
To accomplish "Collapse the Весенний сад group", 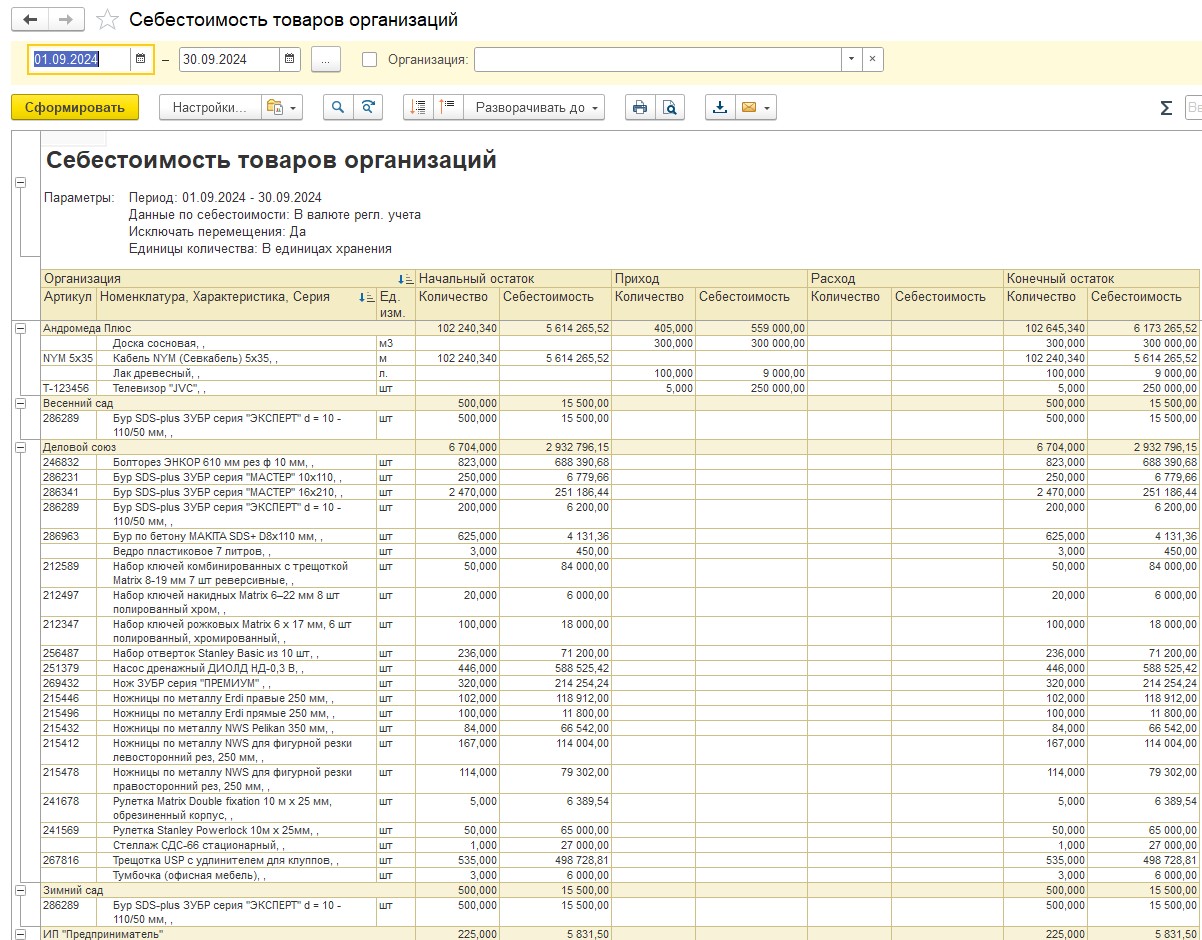I will tap(20, 403).
